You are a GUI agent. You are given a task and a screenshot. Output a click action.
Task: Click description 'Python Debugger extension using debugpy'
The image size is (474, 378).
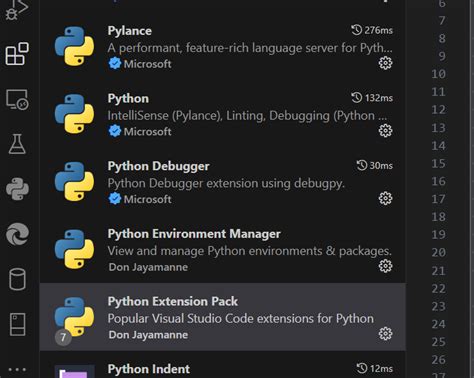point(226,183)
